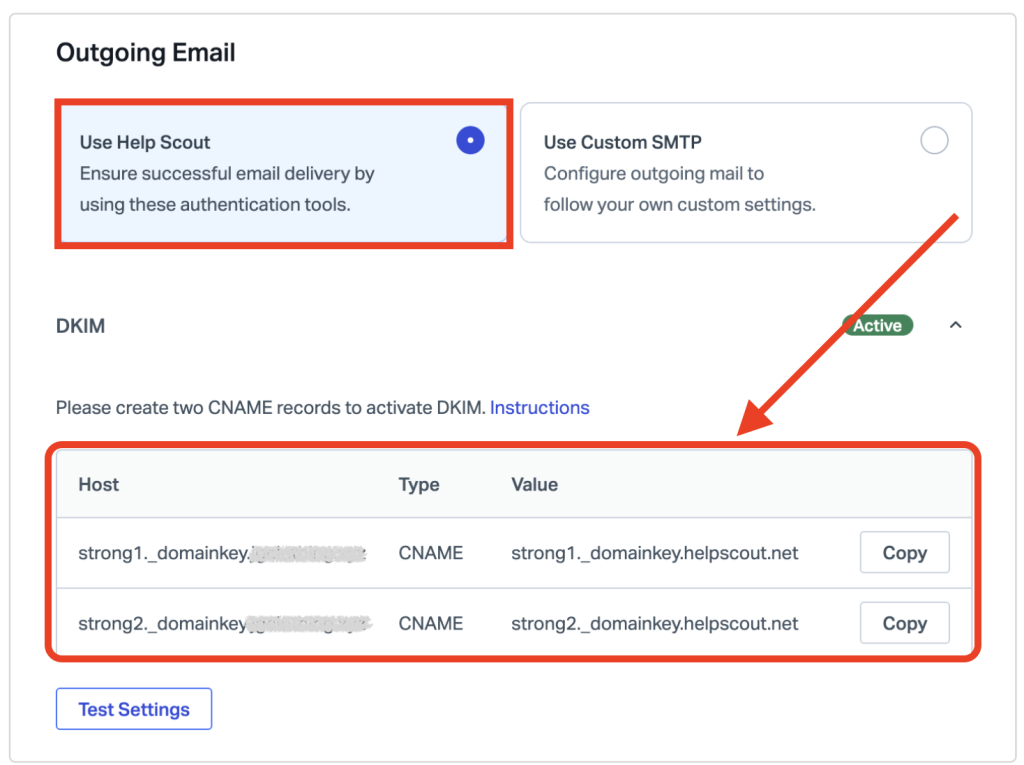Click the green Active status badge

click(877, 325)
